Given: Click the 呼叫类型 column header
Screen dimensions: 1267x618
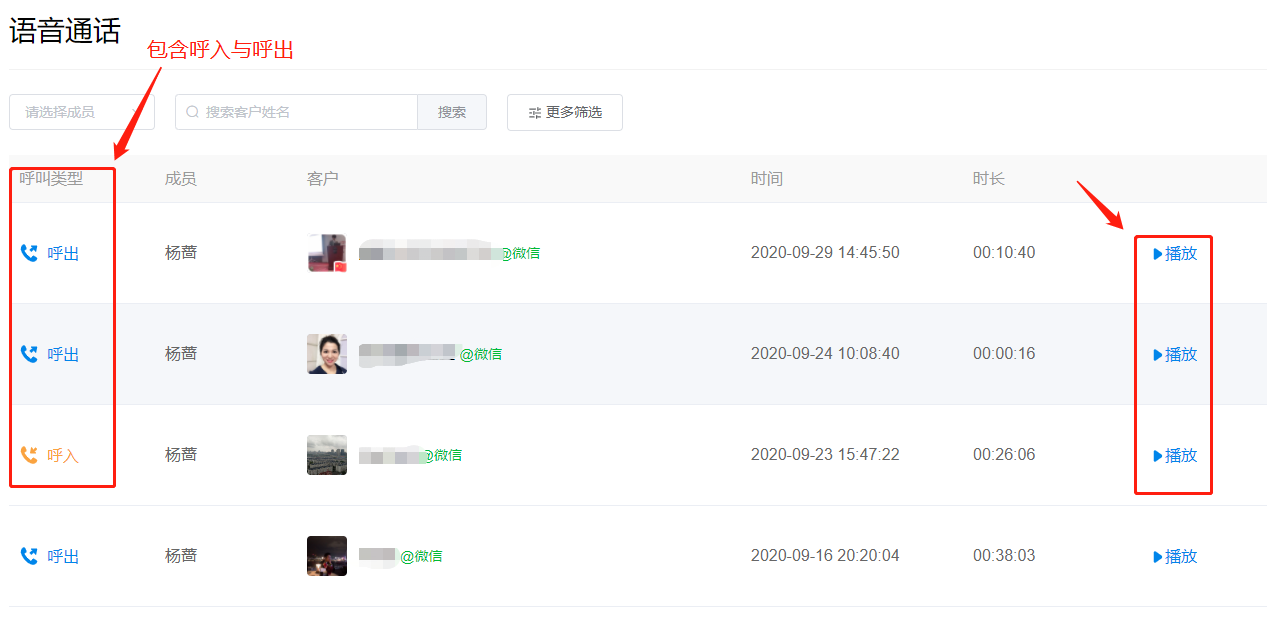Looking at the screenshot, I should tap(51, 179).
